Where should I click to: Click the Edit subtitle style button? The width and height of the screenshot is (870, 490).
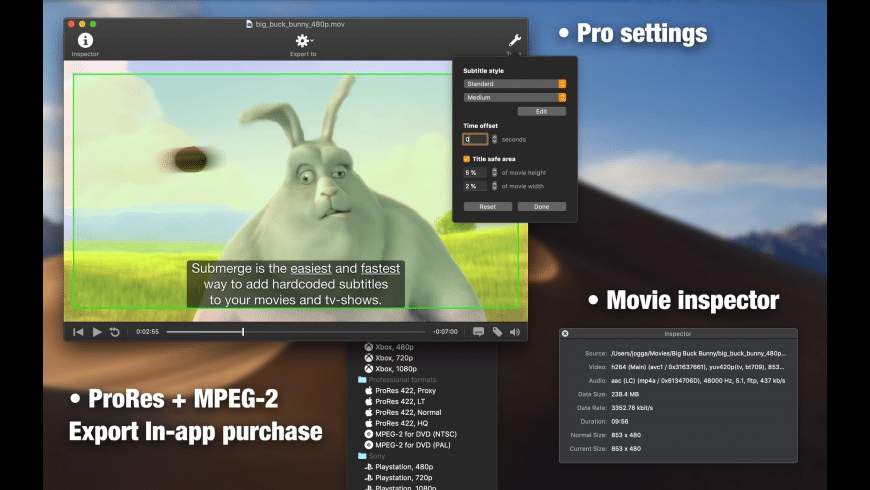pos(542,112)
